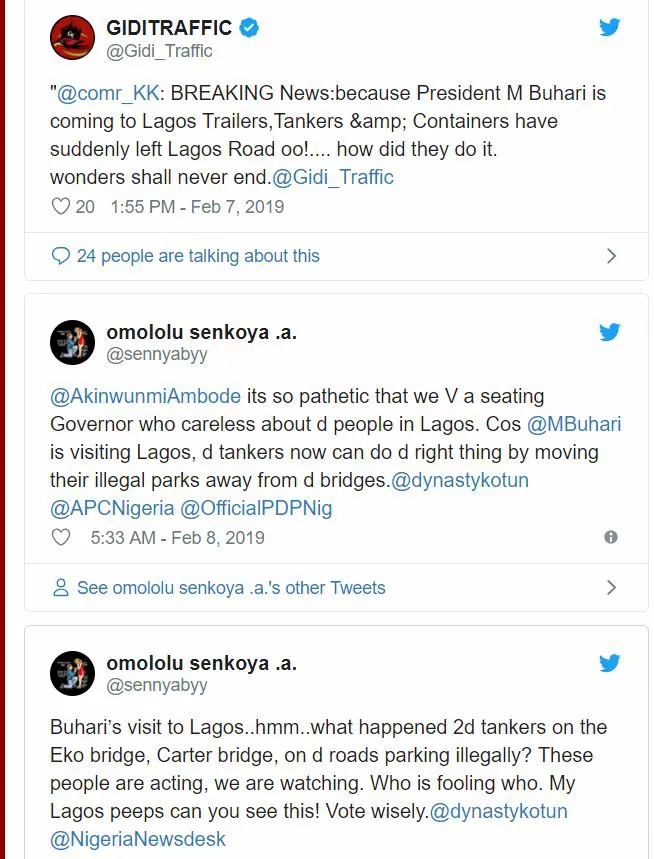Open the speech bubble icon for 24 people talking

click(x=60, y=256)
